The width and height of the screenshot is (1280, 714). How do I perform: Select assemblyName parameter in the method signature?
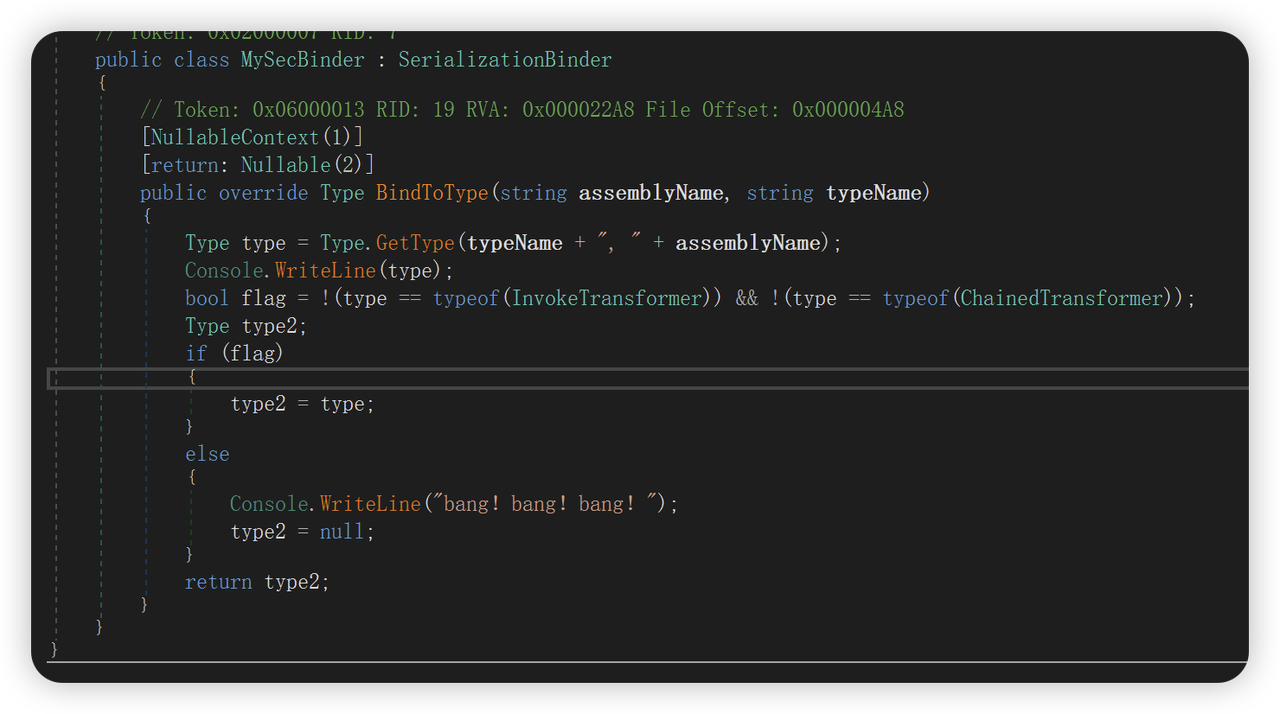(650, 193)
